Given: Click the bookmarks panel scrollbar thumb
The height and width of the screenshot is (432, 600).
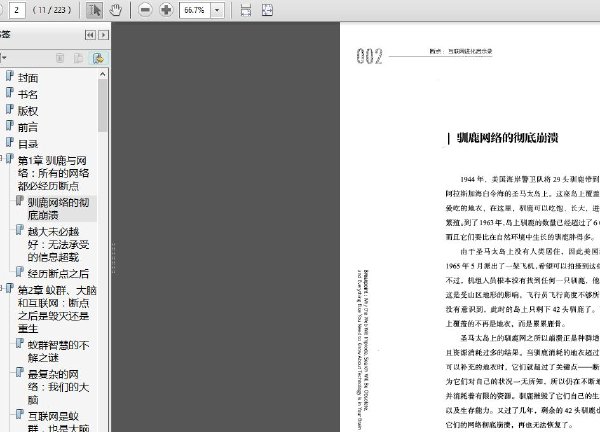Looking at the screenshot, I should tap(103, 106).
